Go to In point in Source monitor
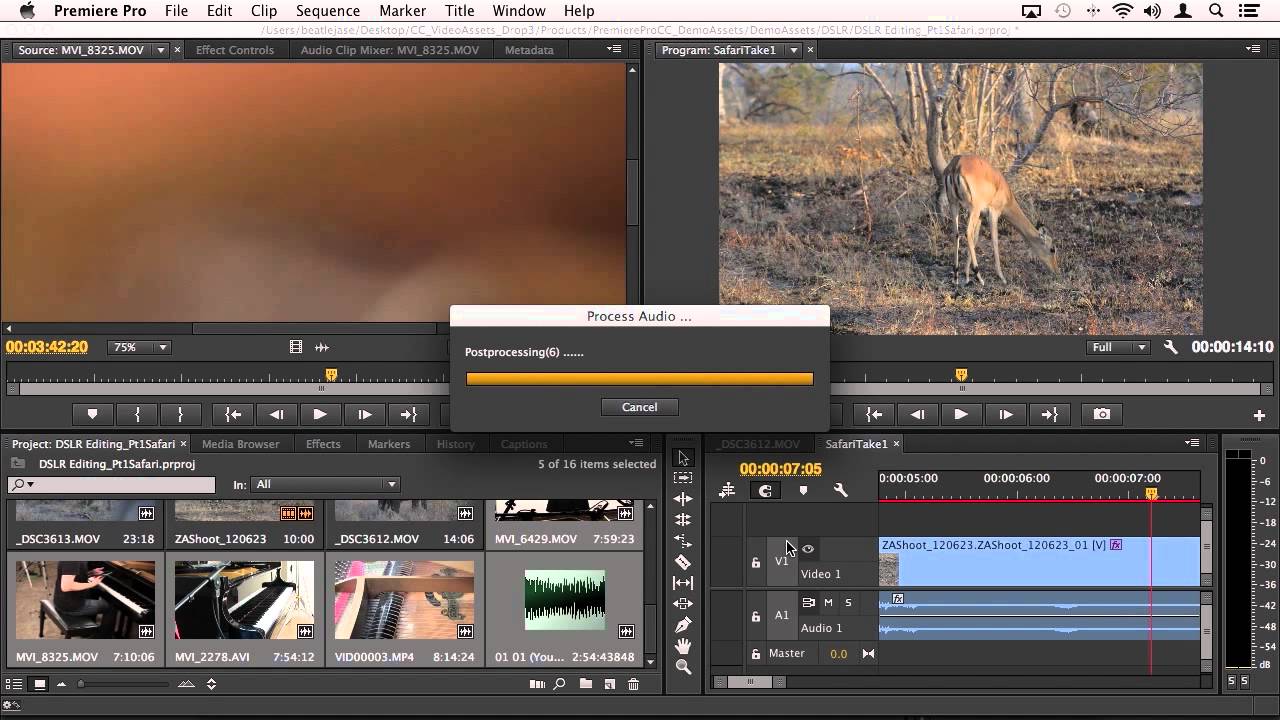Viewport: 1280px width, 720px height. click(233, 414)
